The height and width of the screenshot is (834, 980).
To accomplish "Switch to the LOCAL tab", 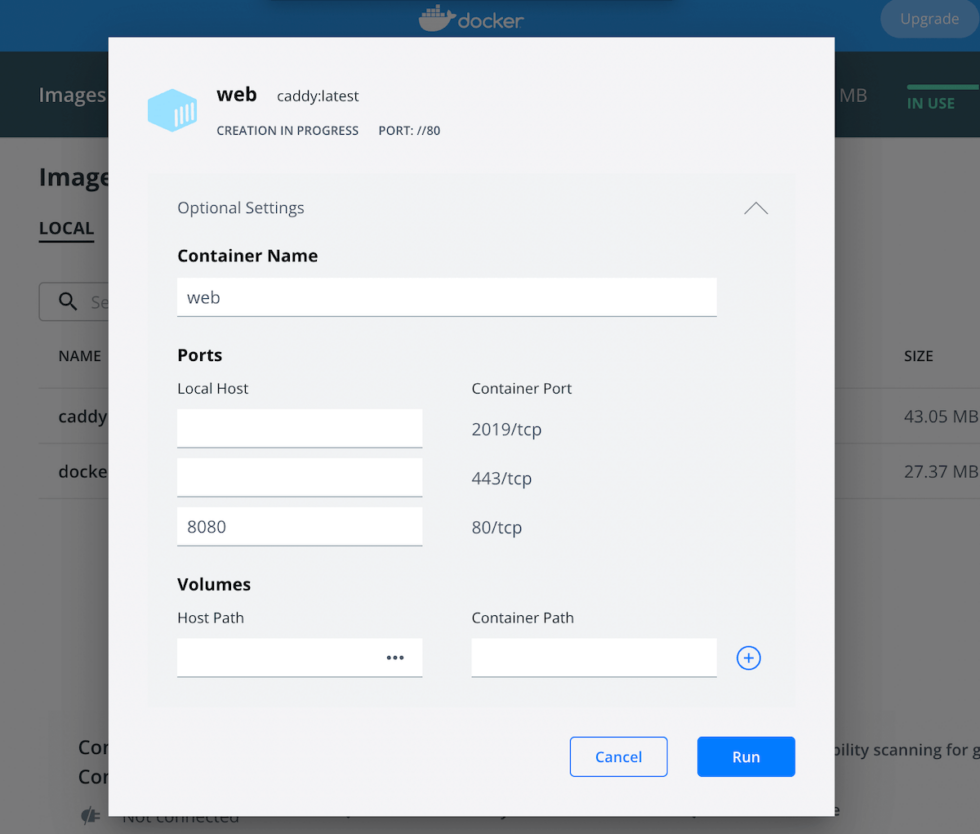I will (x=66, y=228).
